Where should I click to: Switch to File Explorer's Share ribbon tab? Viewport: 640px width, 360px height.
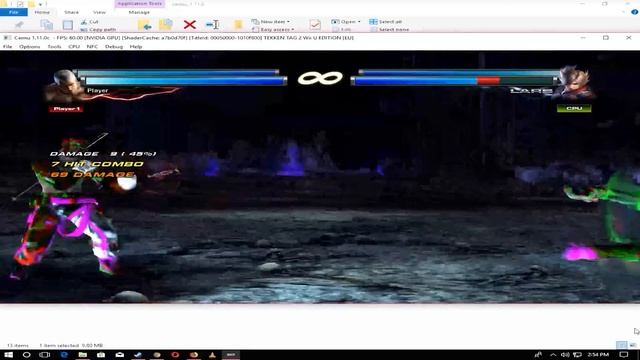tap(71, 12)
